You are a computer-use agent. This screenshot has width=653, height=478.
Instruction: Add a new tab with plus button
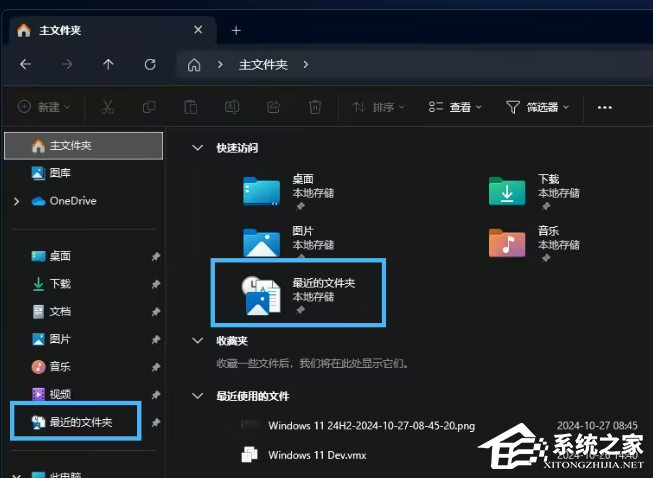pos(236,30)
